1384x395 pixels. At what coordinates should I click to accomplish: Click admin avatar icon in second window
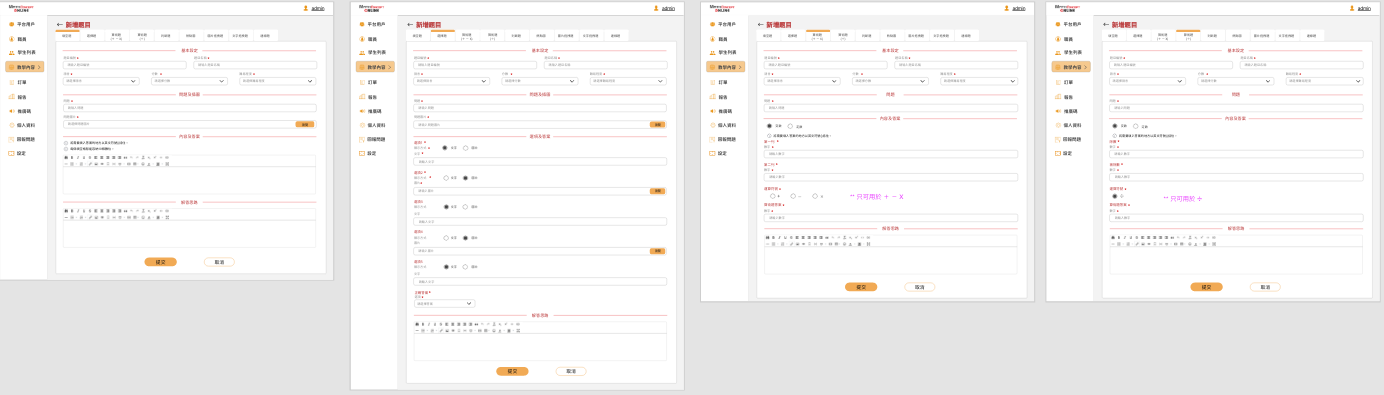point(656,8)
